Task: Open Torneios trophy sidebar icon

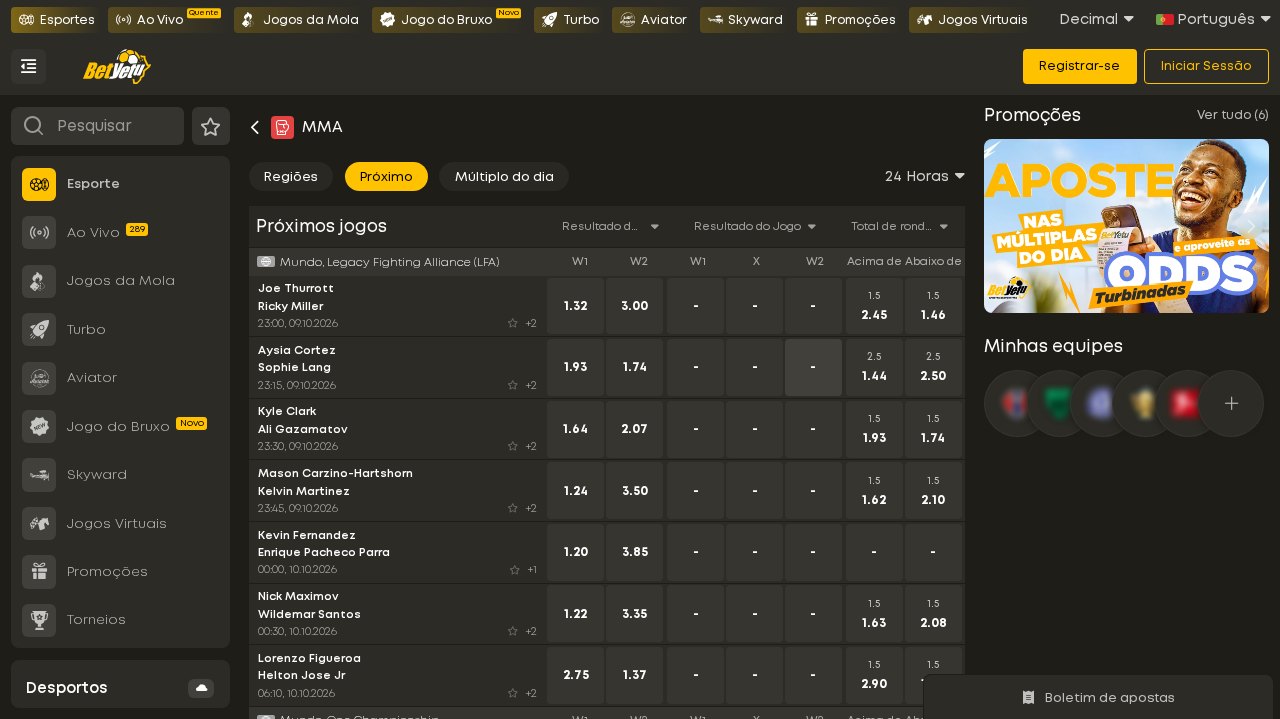Action: point(39,620)
